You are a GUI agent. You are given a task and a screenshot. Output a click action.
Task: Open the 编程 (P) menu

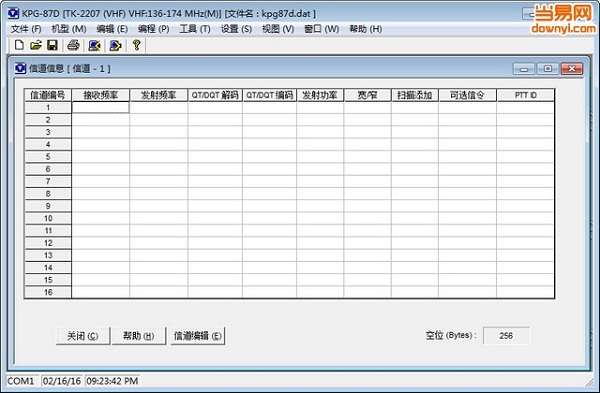153,29
